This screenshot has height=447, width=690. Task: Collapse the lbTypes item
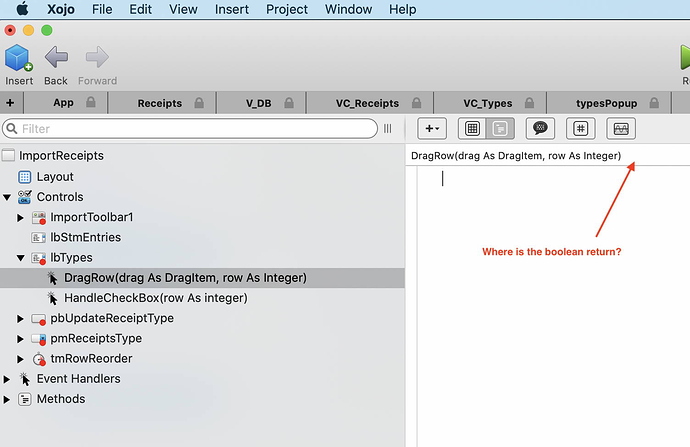20,258
